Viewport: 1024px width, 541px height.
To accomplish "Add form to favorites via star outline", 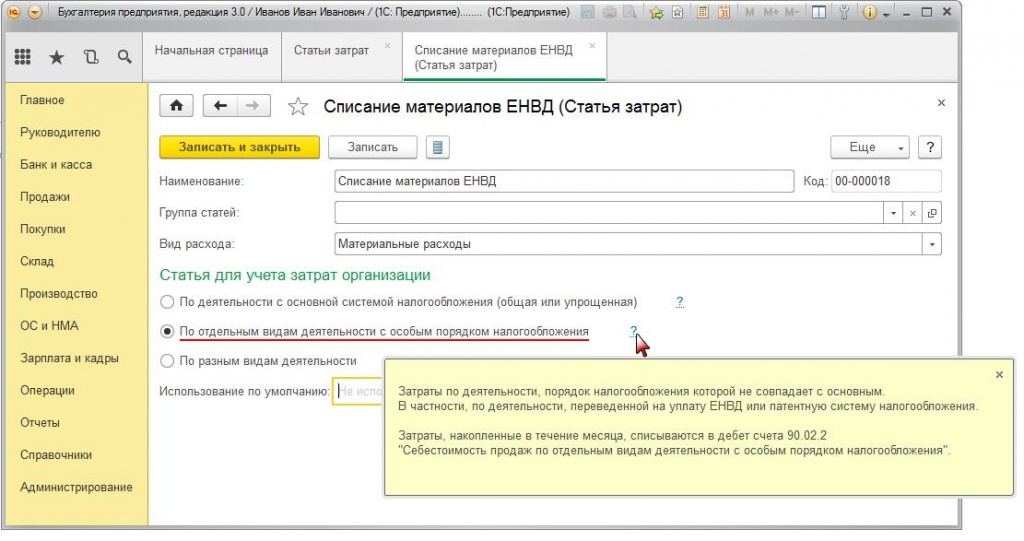I will coord(298,107).
